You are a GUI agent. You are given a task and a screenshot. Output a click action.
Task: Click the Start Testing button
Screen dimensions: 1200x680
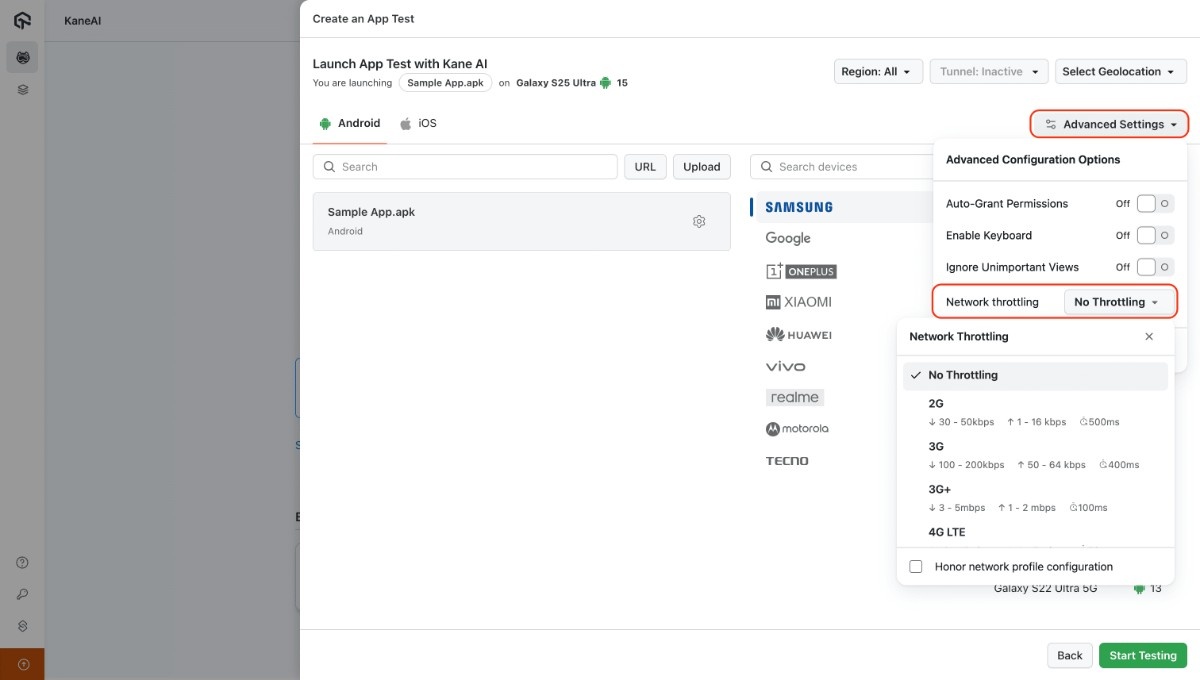[x=1142, y=656]
